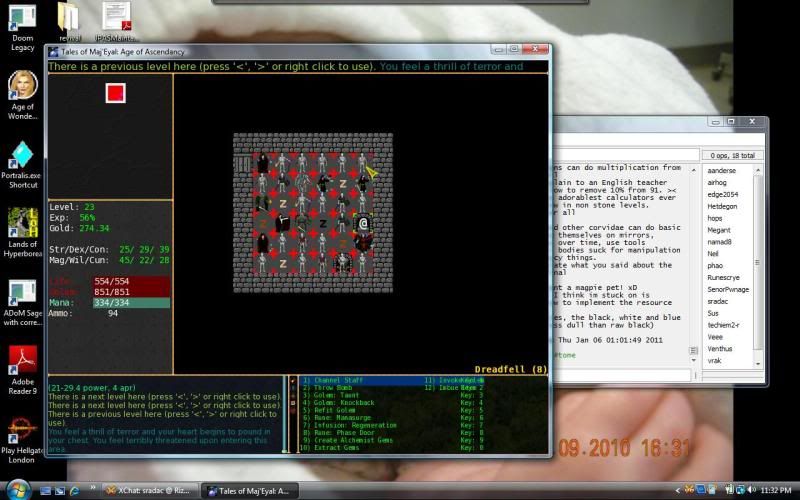Click the Mana bar 334/334
Viewport: 800px width, 500px height.
pyautogui.click(x=131, y=303)
